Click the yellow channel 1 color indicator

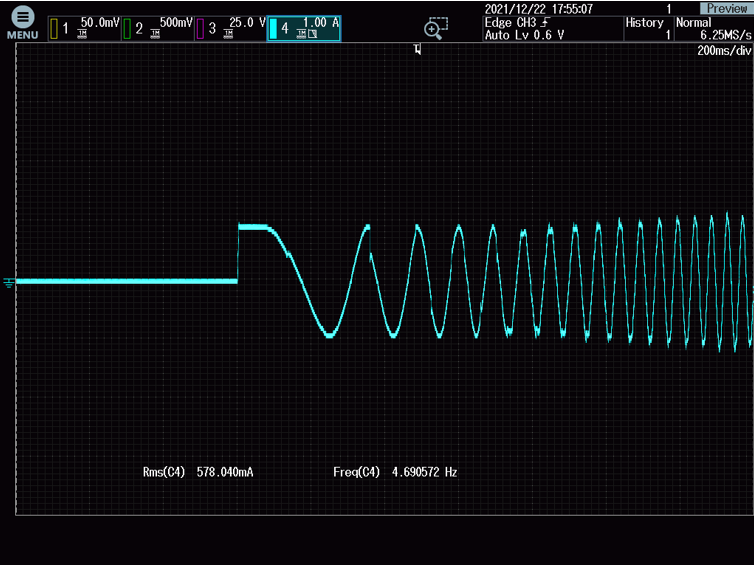(54, 29)
